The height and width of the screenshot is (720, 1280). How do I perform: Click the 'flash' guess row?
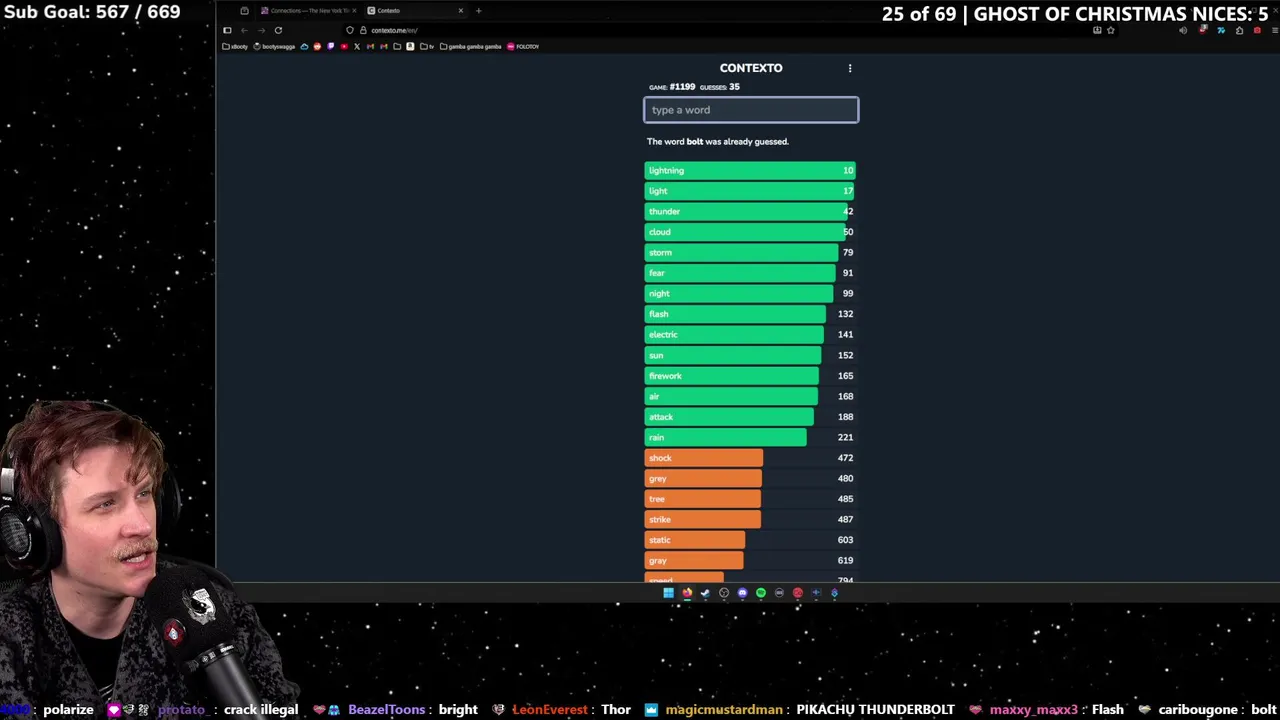tap(750, 314)
